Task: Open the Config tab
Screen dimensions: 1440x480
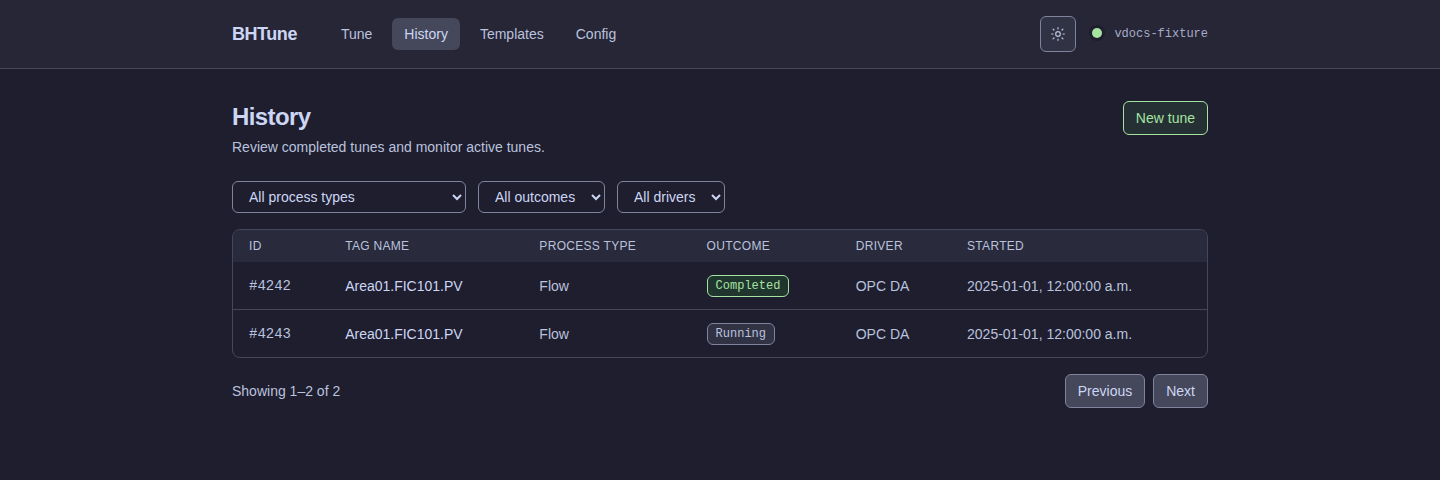Action: (x=596, y=34)
